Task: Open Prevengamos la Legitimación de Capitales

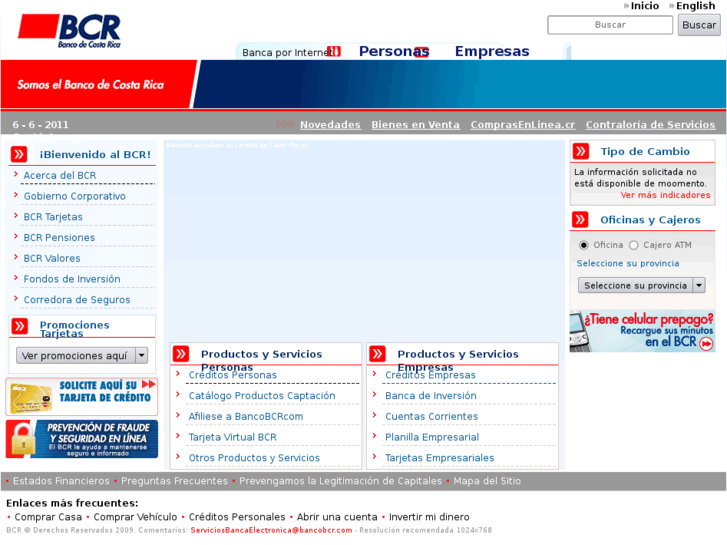Action: click(340, 481)
